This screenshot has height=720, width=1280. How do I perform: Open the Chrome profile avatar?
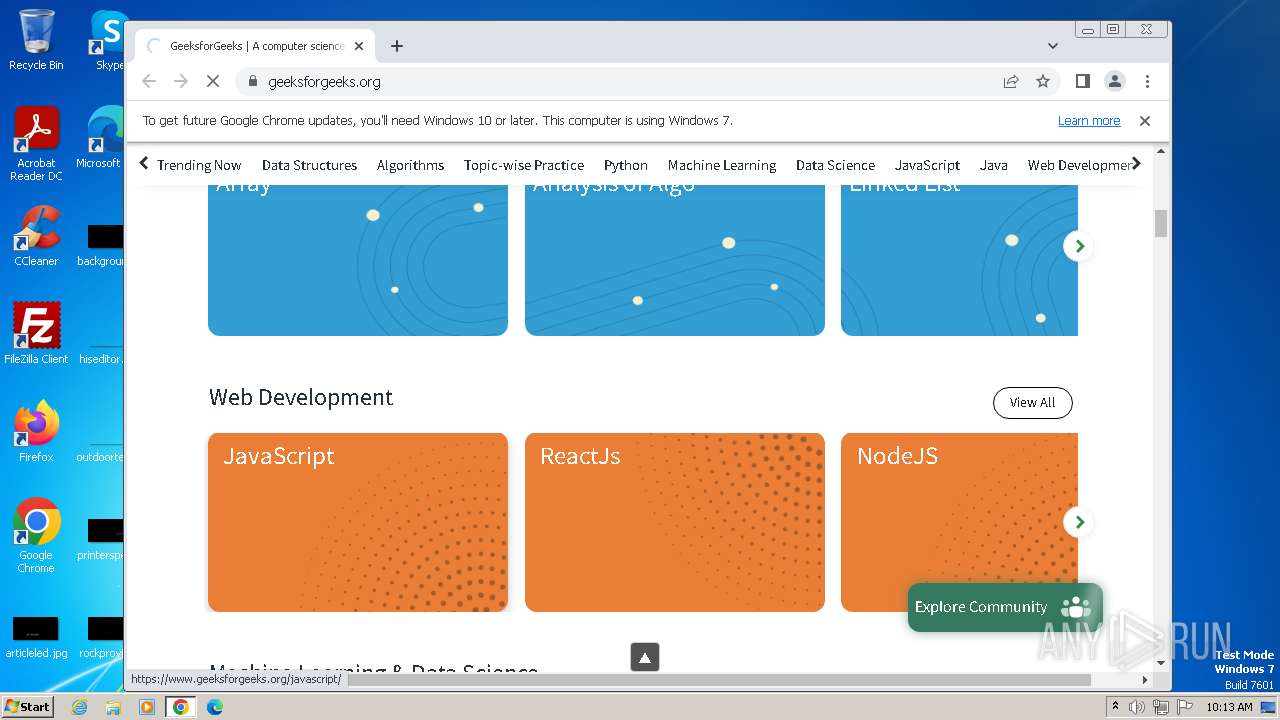[1115, 81]
